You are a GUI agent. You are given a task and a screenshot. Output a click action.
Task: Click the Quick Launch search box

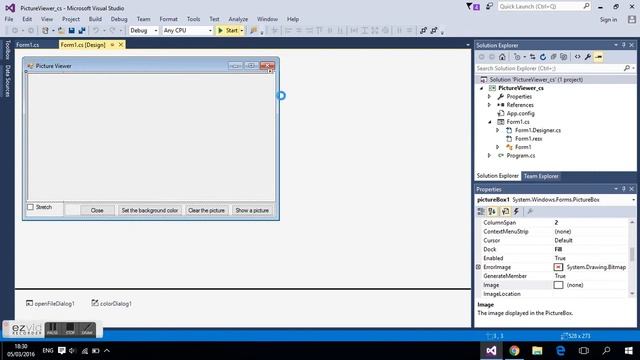[544, 7]
